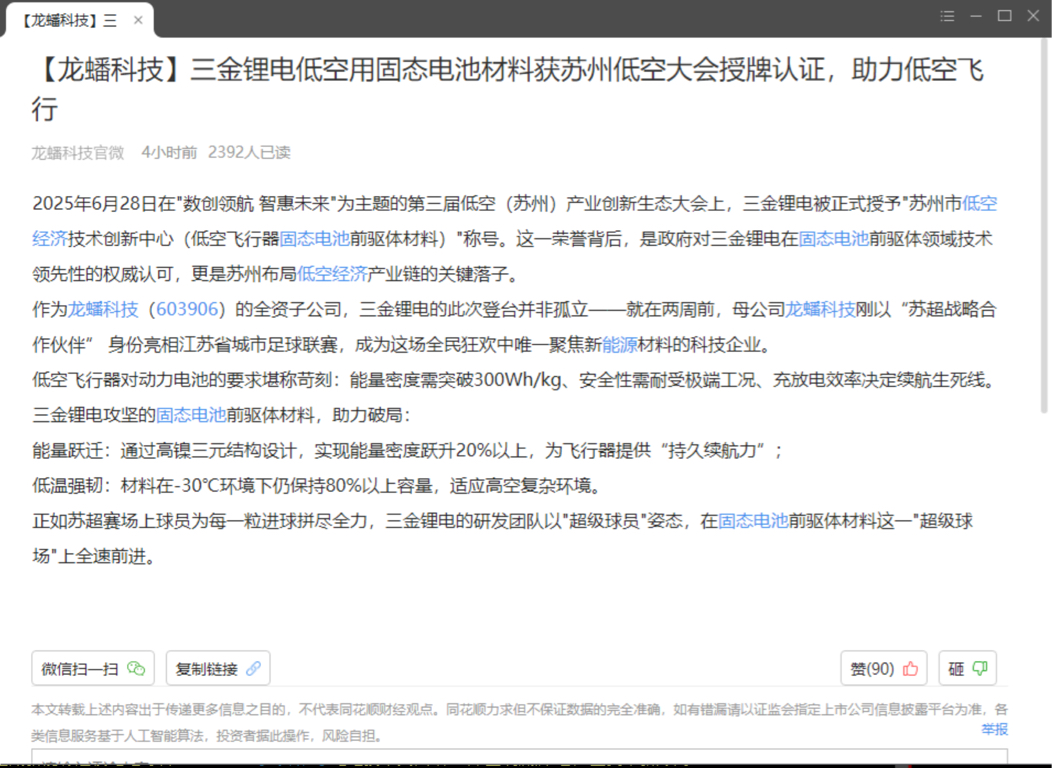Maximize the article window
The width and height of the screenshot is (1052, 768).
1004,16
